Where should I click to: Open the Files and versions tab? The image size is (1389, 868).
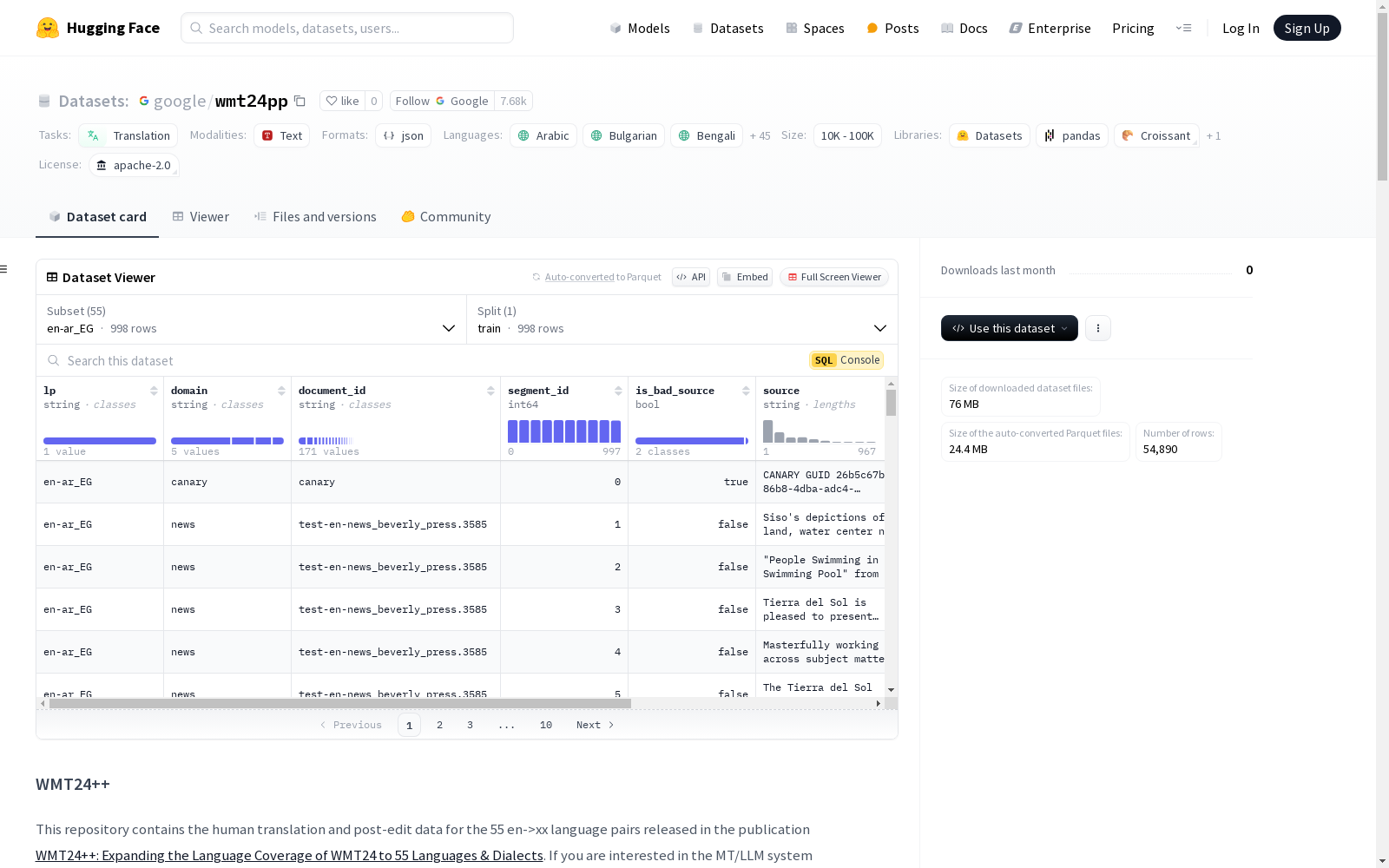click(315, 217)
